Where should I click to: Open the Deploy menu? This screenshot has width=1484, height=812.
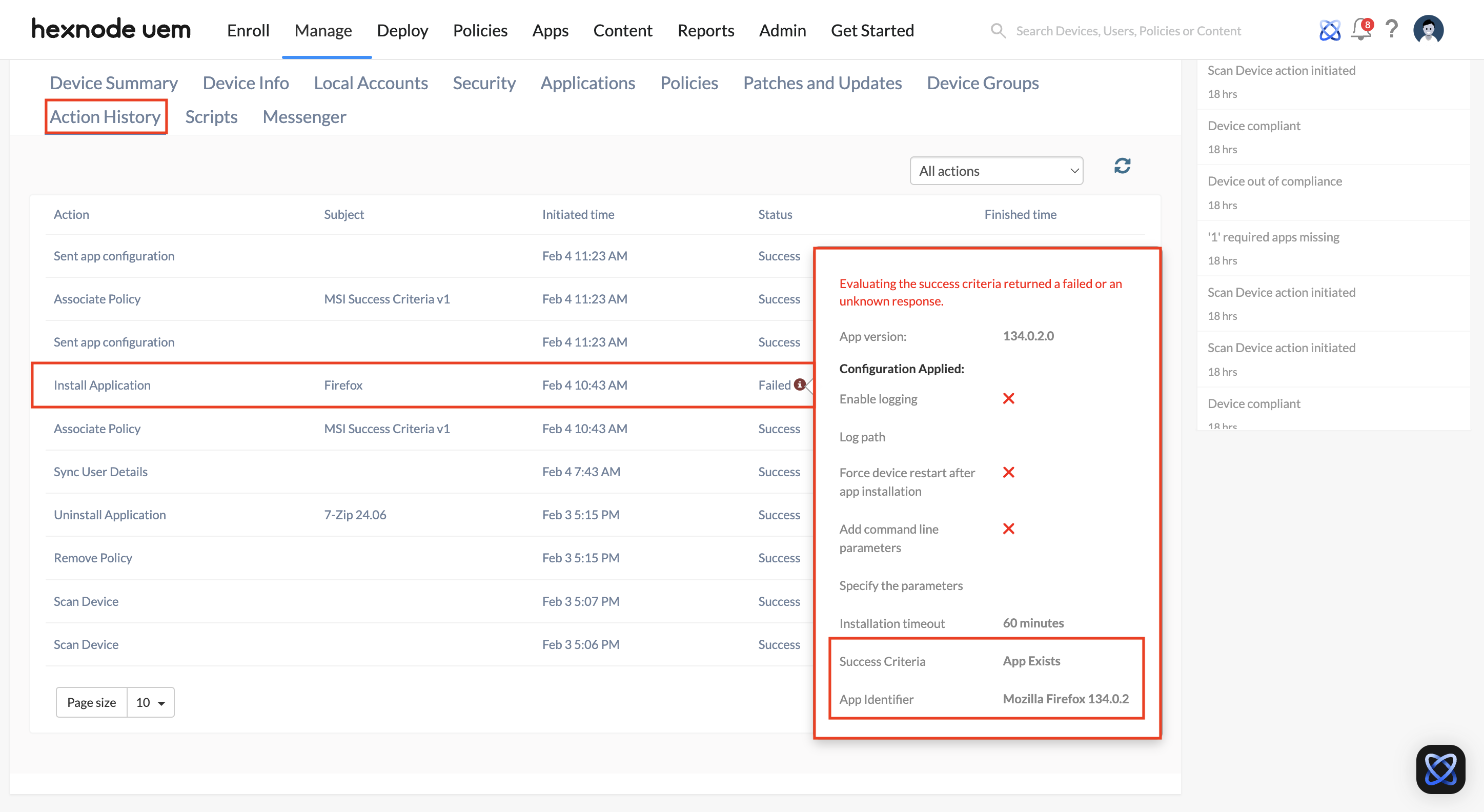click(402, 31)
